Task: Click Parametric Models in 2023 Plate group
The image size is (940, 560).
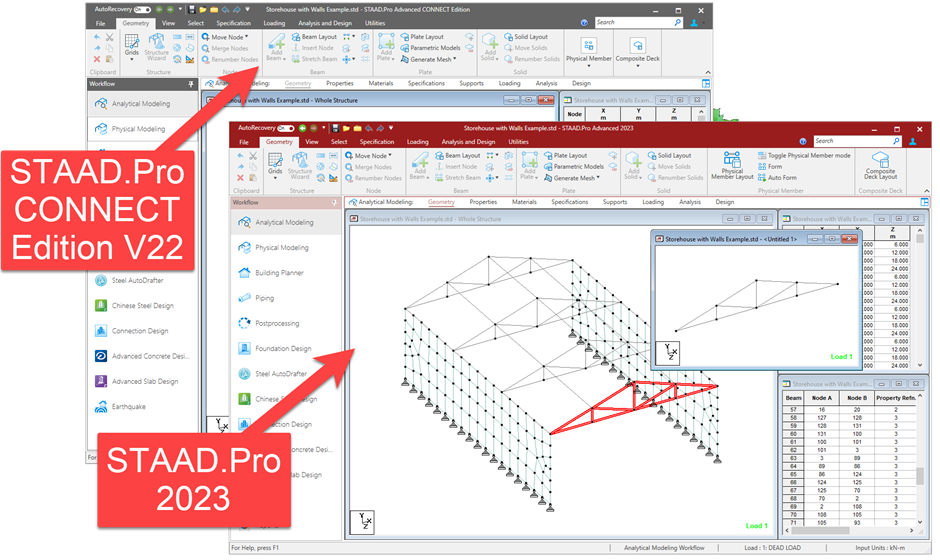Action: pyautogui.click(x=574, y=167)
